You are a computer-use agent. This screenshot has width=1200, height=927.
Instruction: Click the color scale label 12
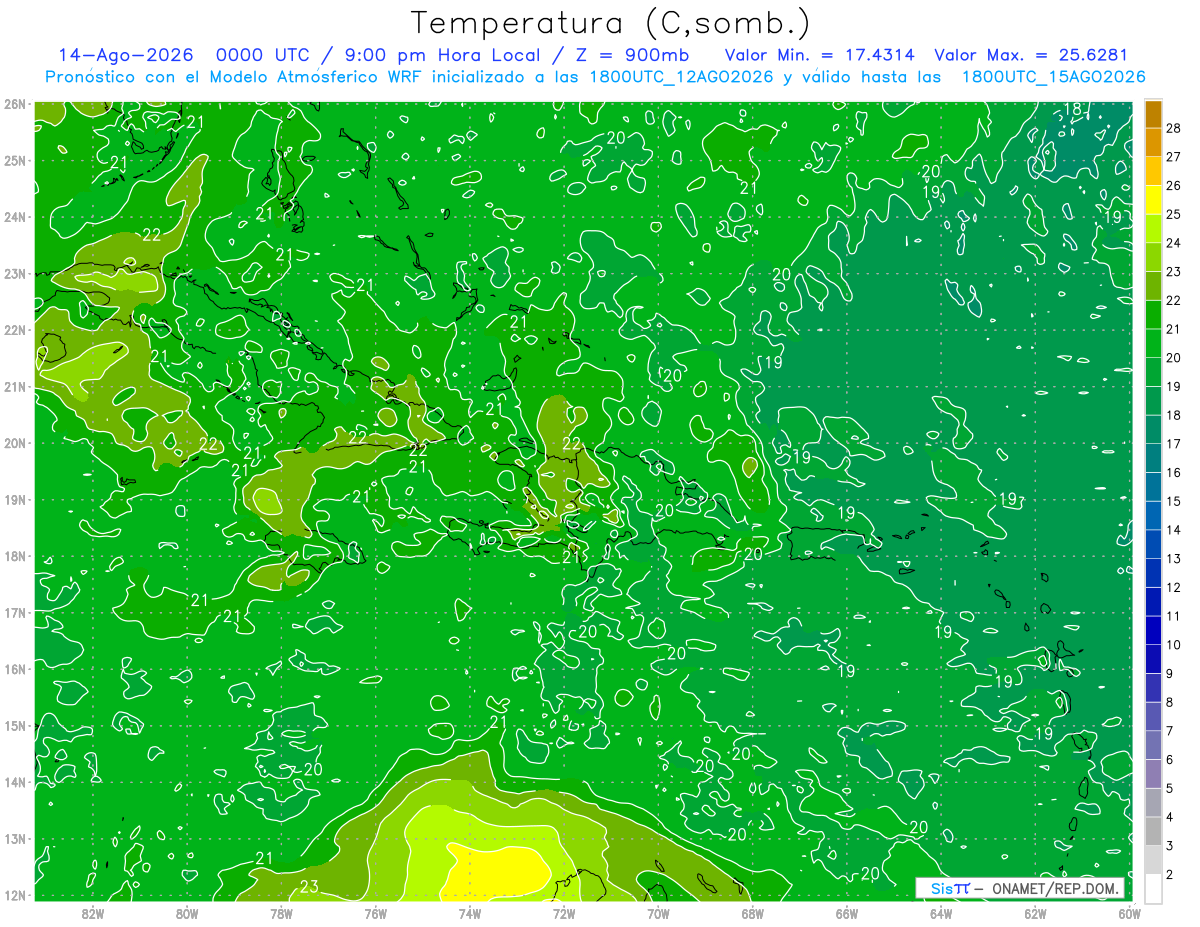pos(1173,588)
